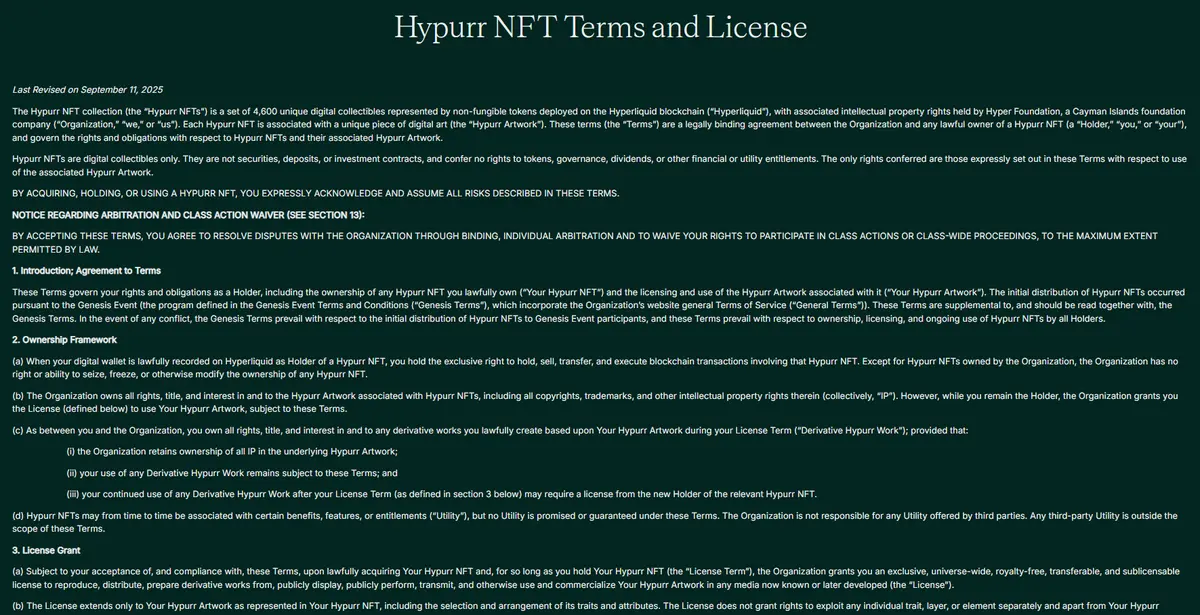Click clause '(a) When your digital wallet is lawfully recorded'
The height and width of the screenshot is (615, 1200).
[x=594, y=368]
